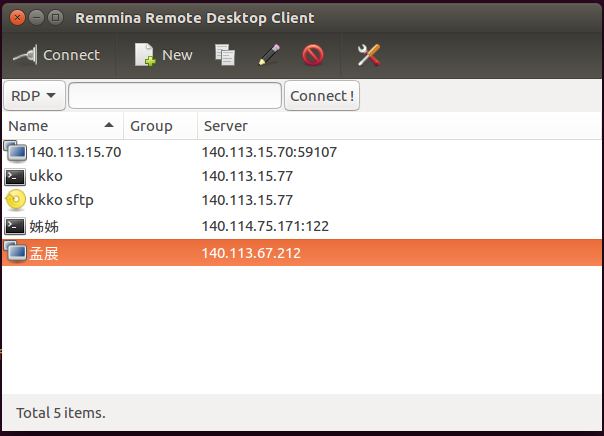Click the Connect label in the toolbar

point(72,55)
